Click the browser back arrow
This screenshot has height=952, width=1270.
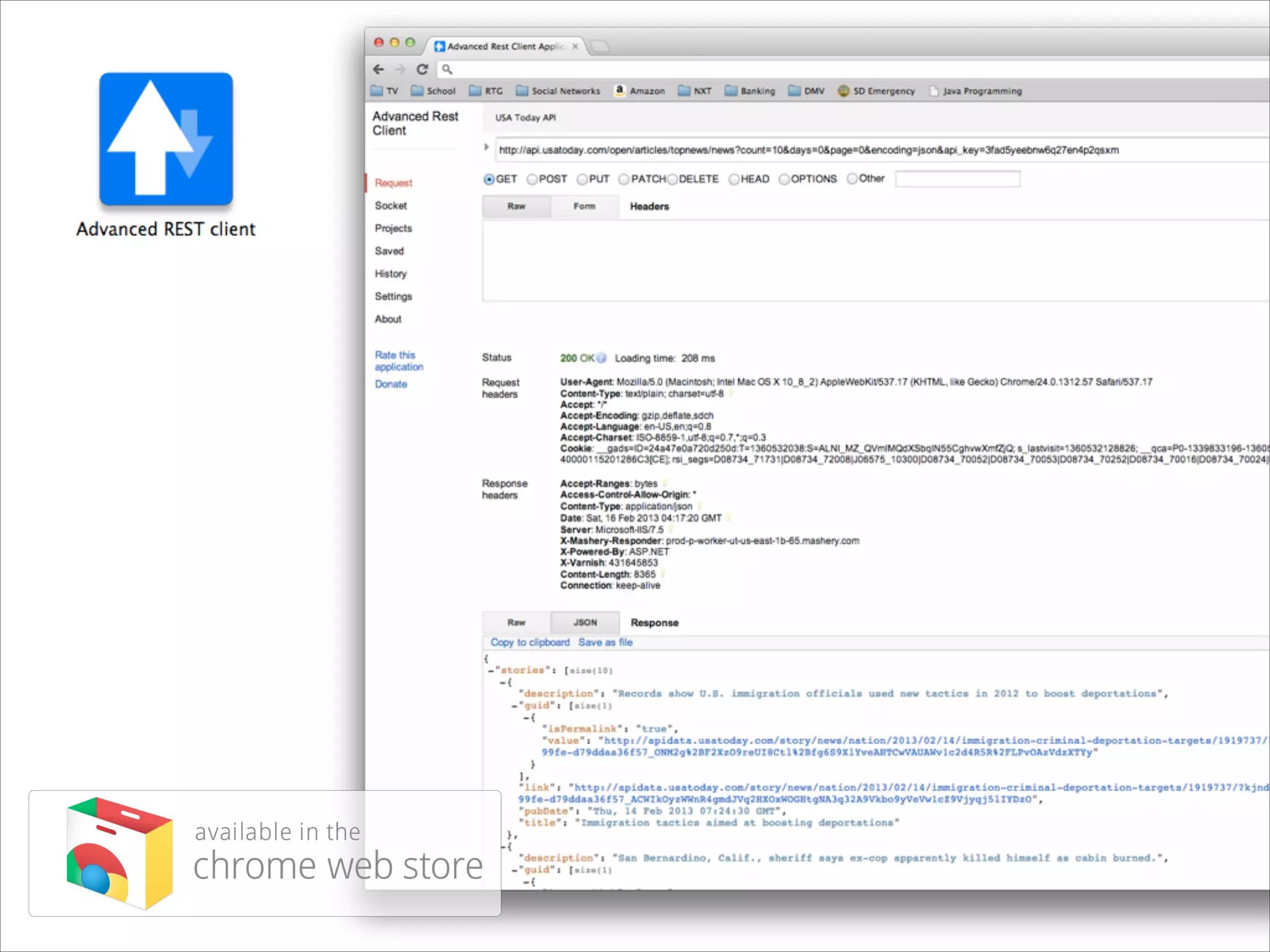(379, 69)
